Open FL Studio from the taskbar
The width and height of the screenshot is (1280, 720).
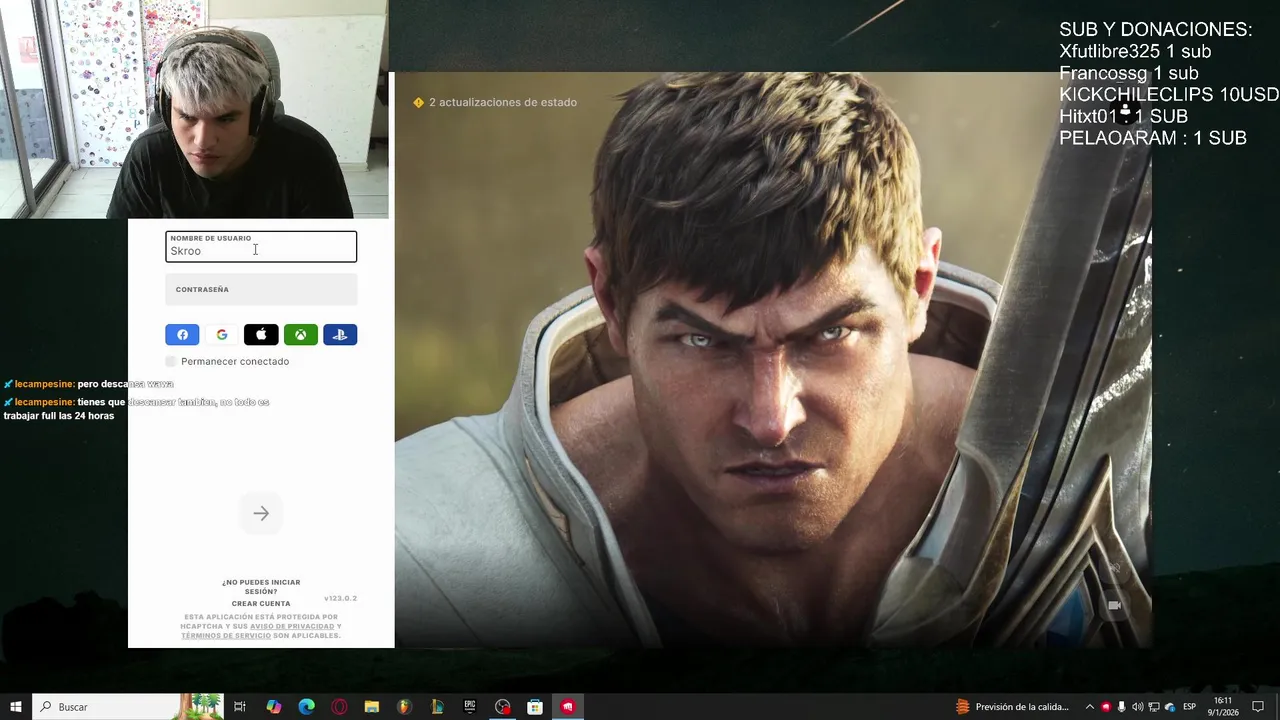click(x=405, y=707)
